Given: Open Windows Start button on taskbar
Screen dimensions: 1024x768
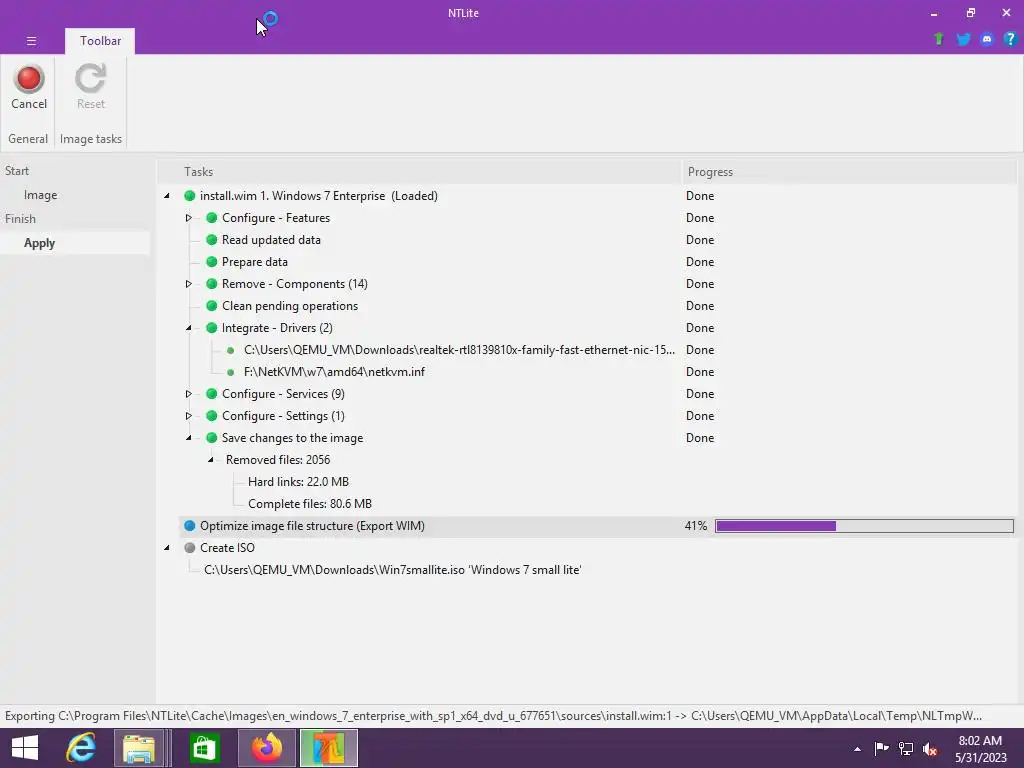Looking at the screenshot, I should (x=25, y=748).
